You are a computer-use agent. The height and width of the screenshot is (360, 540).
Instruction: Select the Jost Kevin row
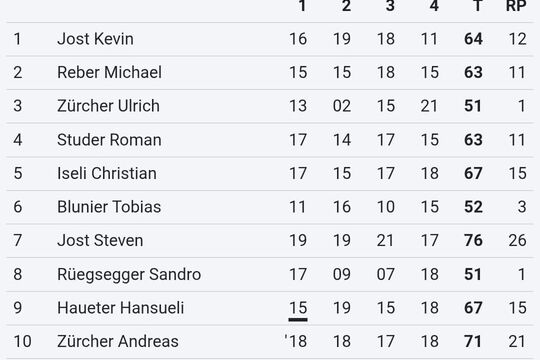(270, 39)
